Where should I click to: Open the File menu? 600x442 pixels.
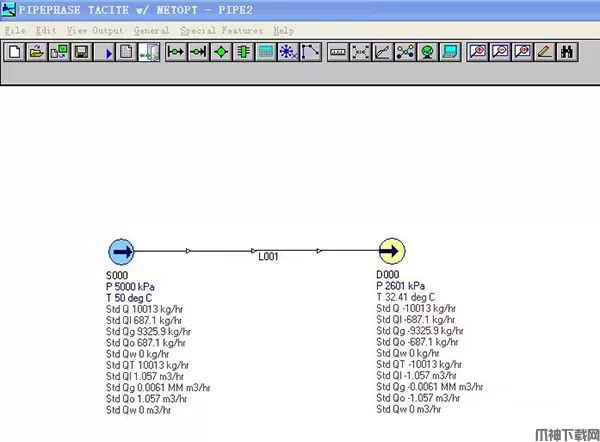point(15,31)
